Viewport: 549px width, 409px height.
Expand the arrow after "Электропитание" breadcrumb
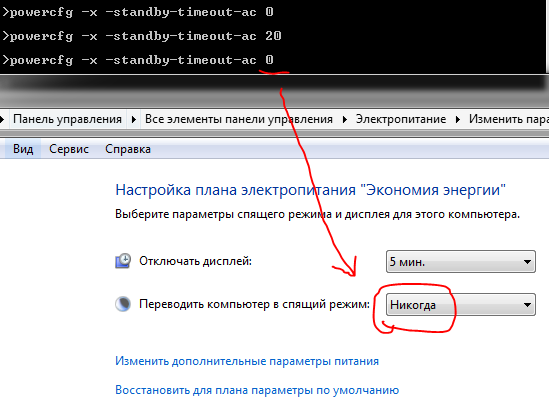(458, 119)
